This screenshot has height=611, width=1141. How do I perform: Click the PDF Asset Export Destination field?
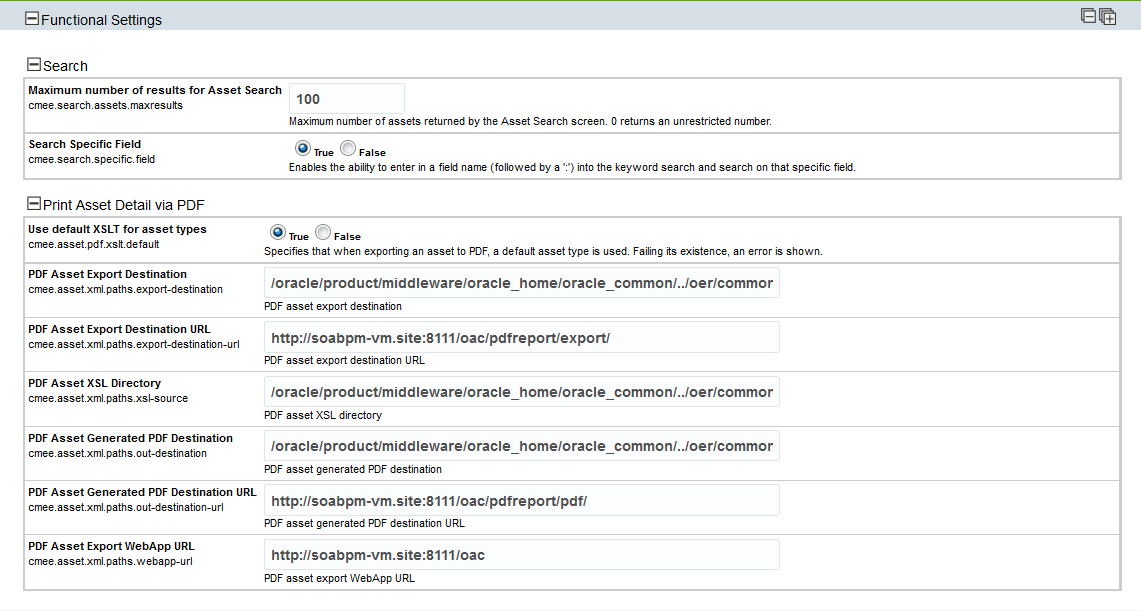coord(521,283)
